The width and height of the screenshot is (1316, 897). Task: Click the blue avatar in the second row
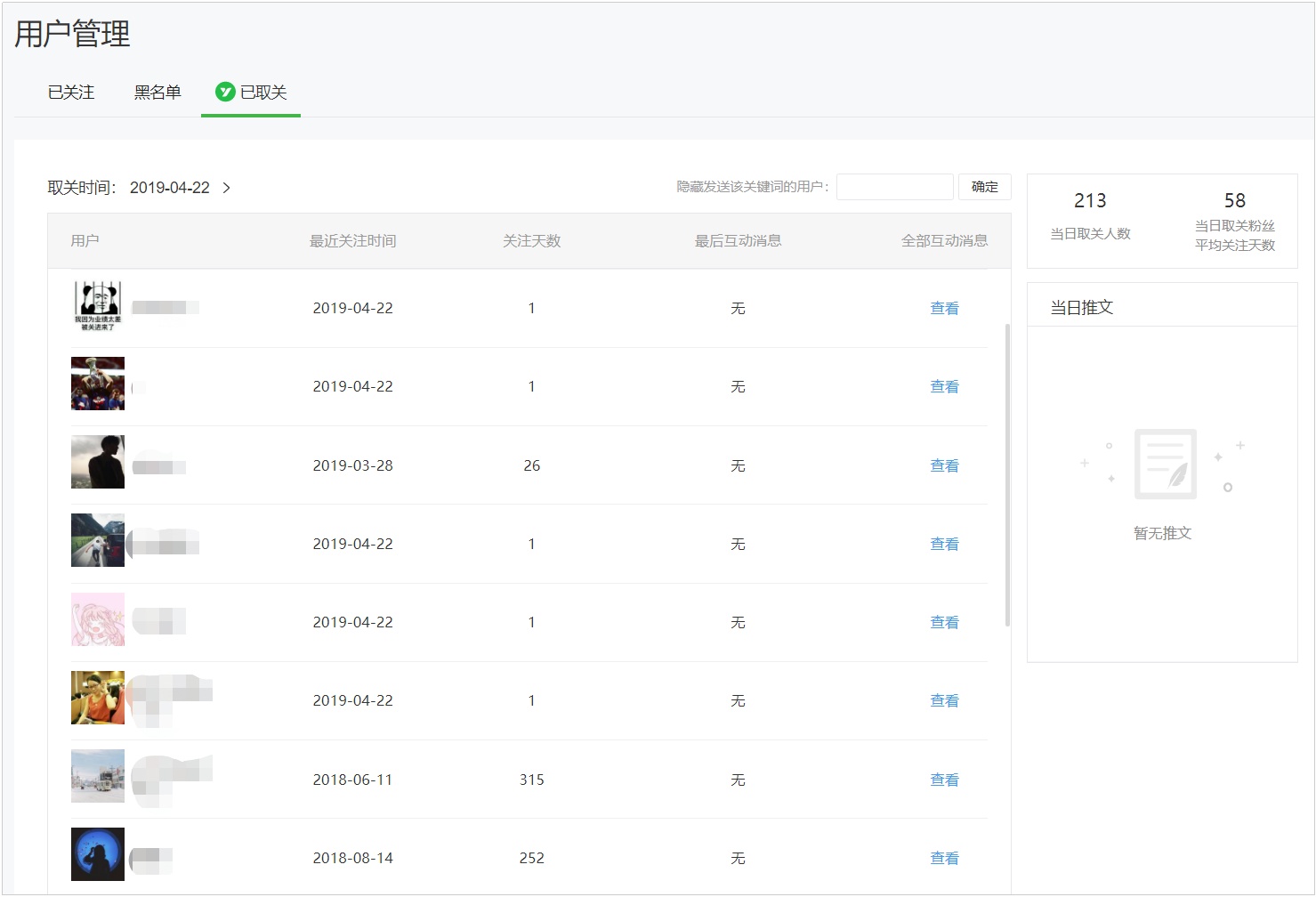98,384
